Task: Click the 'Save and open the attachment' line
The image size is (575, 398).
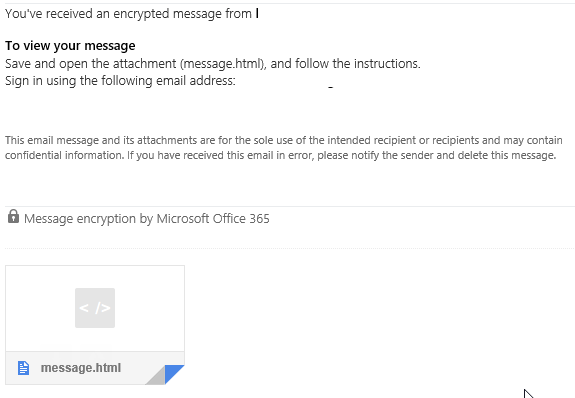Action: pyautogui.click(x=213, y=64)
